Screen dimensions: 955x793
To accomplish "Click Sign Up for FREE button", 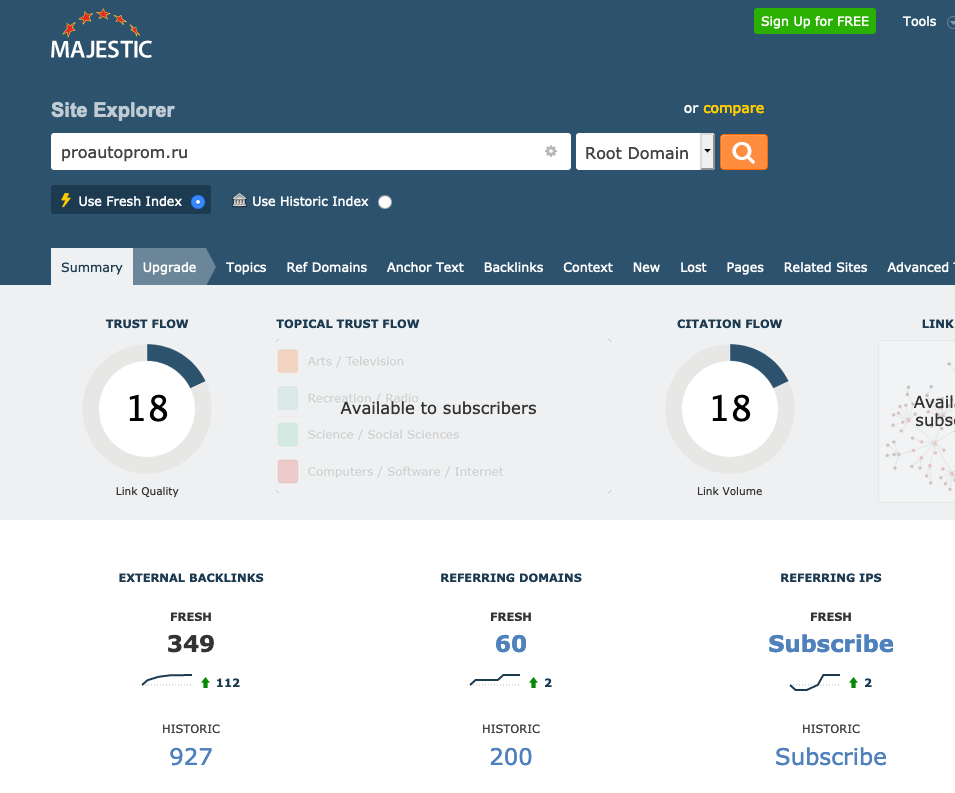I will point(814,21).
